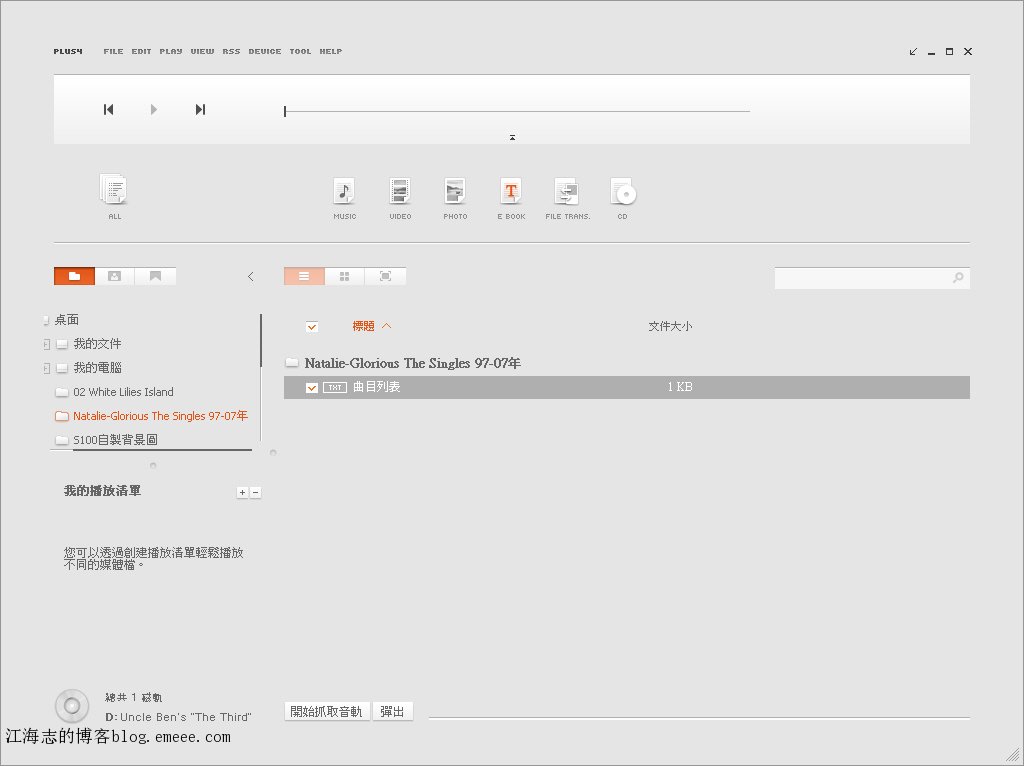The image size is (1024, 766).
Task: Switch to the bookmark tab
Action: point(155,276)
